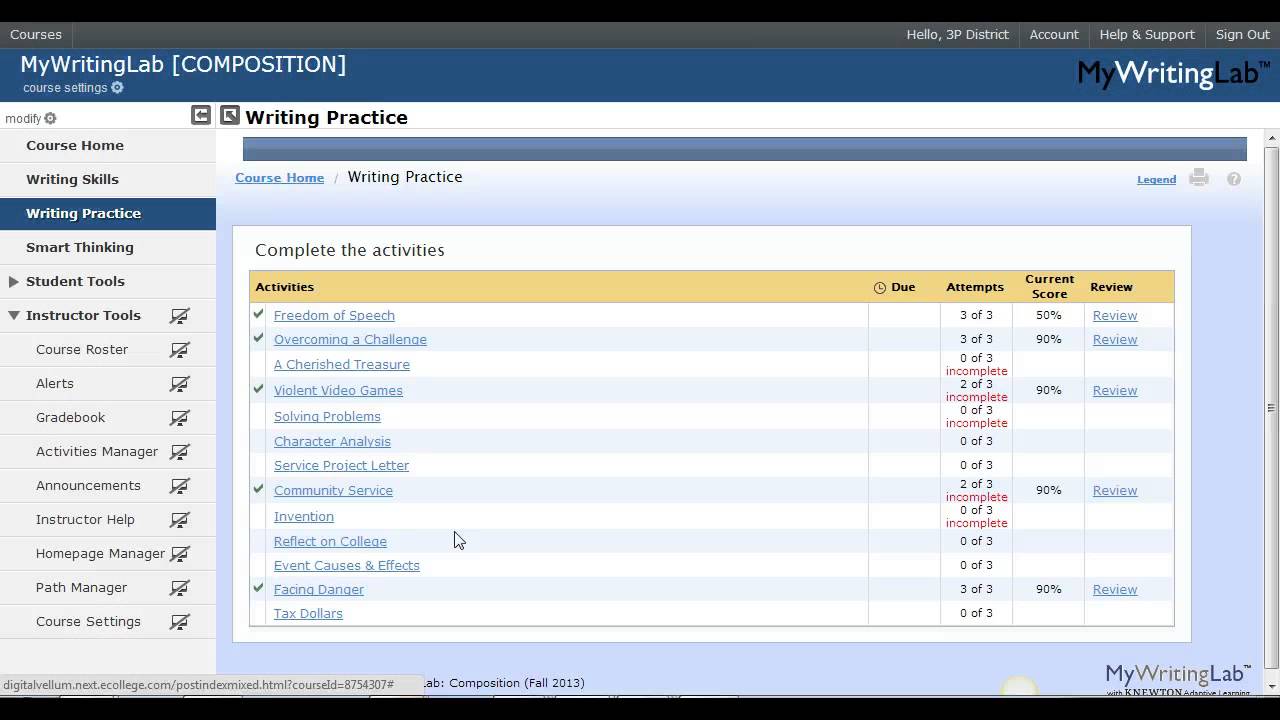The image size is (1280, 720).
Task: Click the instructor-only icon next to Course Settings
Action: click(x=180, y=622)
